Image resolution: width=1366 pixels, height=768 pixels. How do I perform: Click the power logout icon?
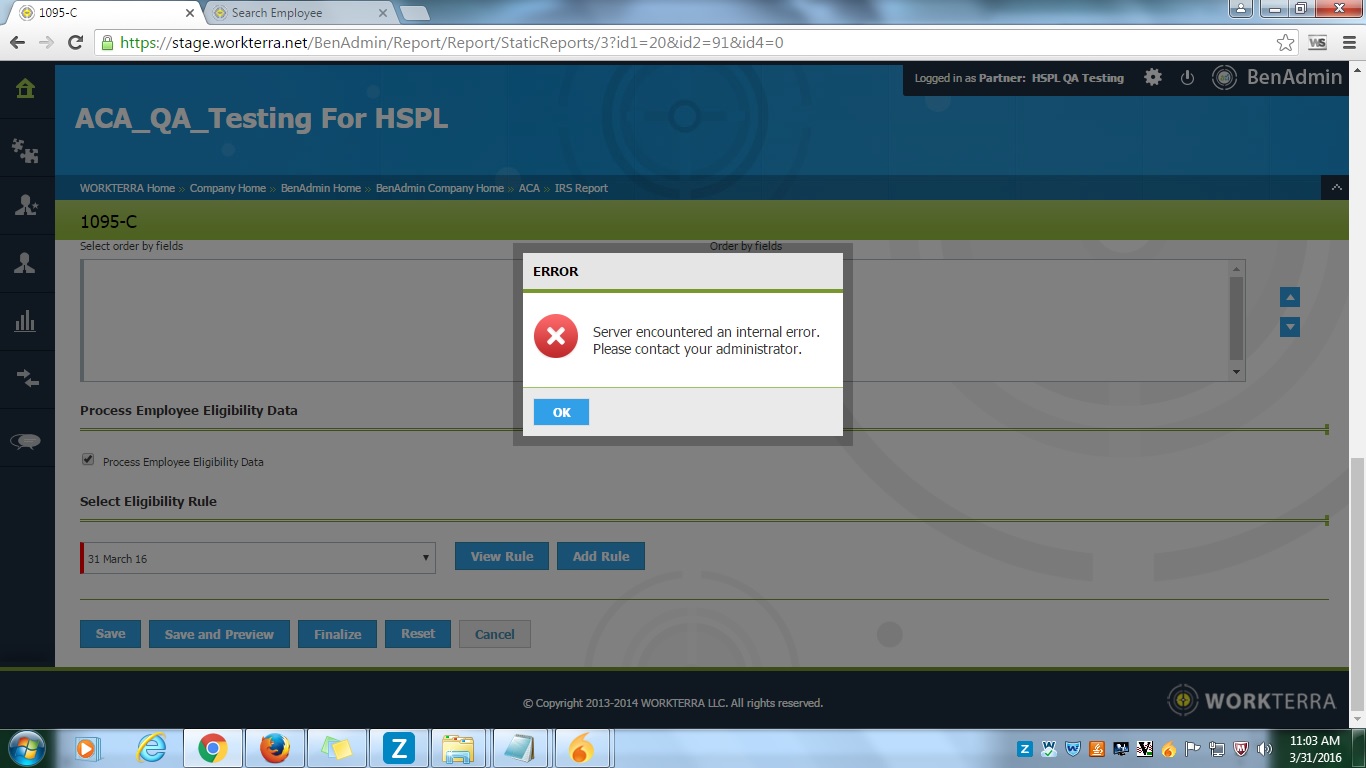pyautogui.click(x=1187, y=78)
